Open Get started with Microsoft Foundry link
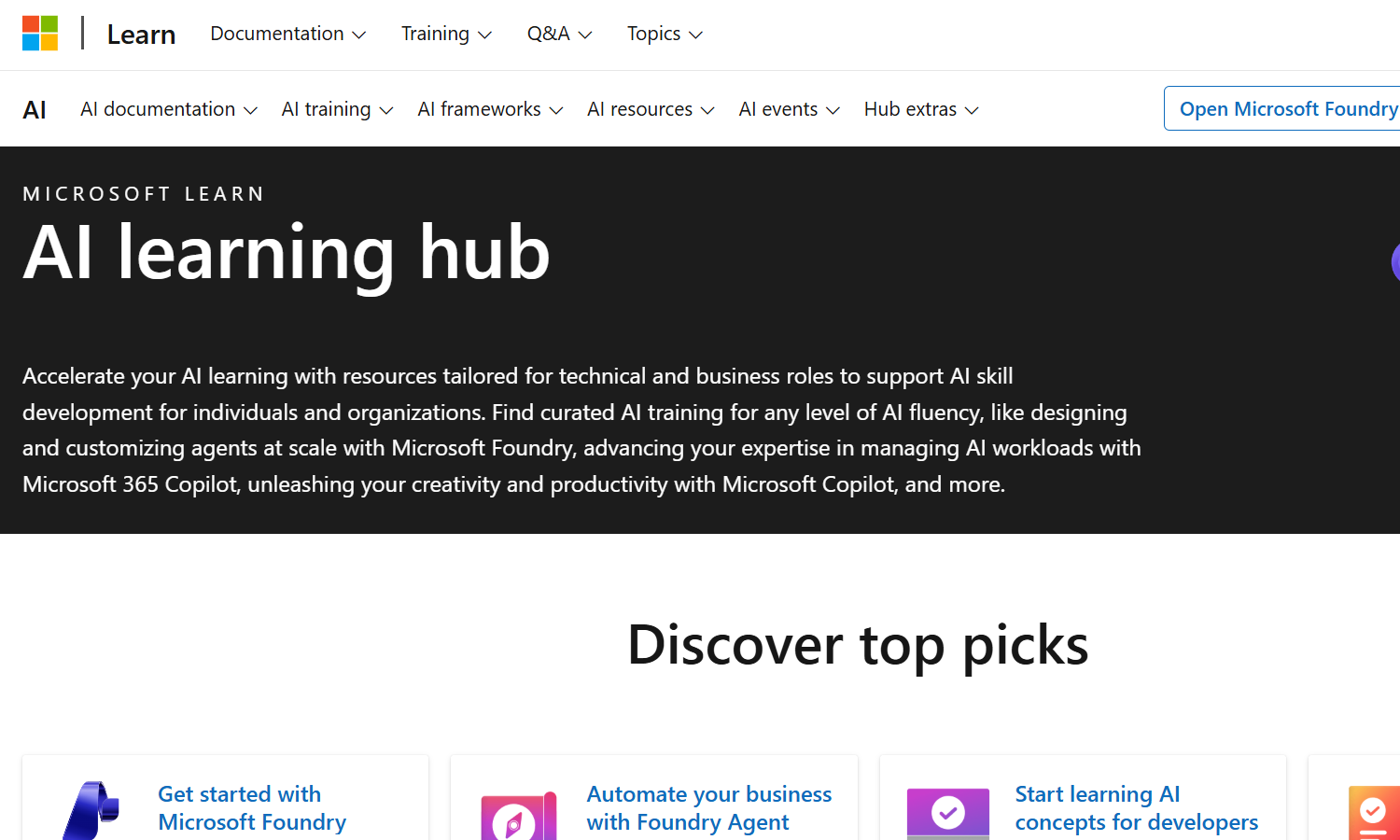The height and width of the screenshot is (840, 1400). [252, 808]
